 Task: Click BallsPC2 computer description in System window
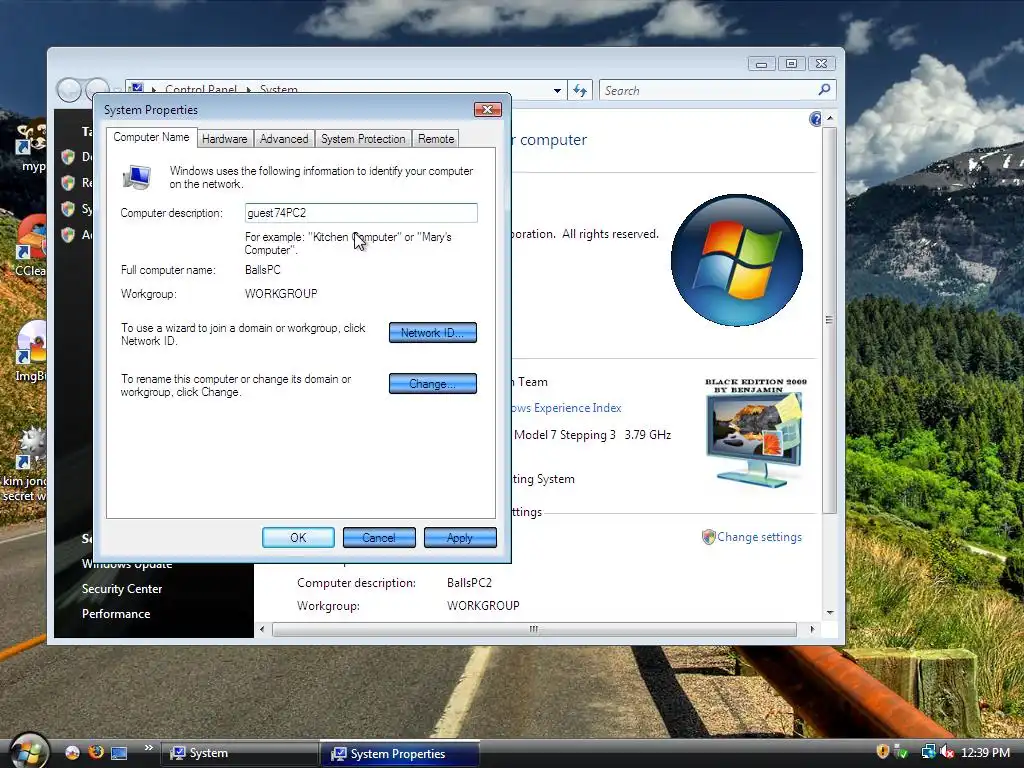(470, 583)
